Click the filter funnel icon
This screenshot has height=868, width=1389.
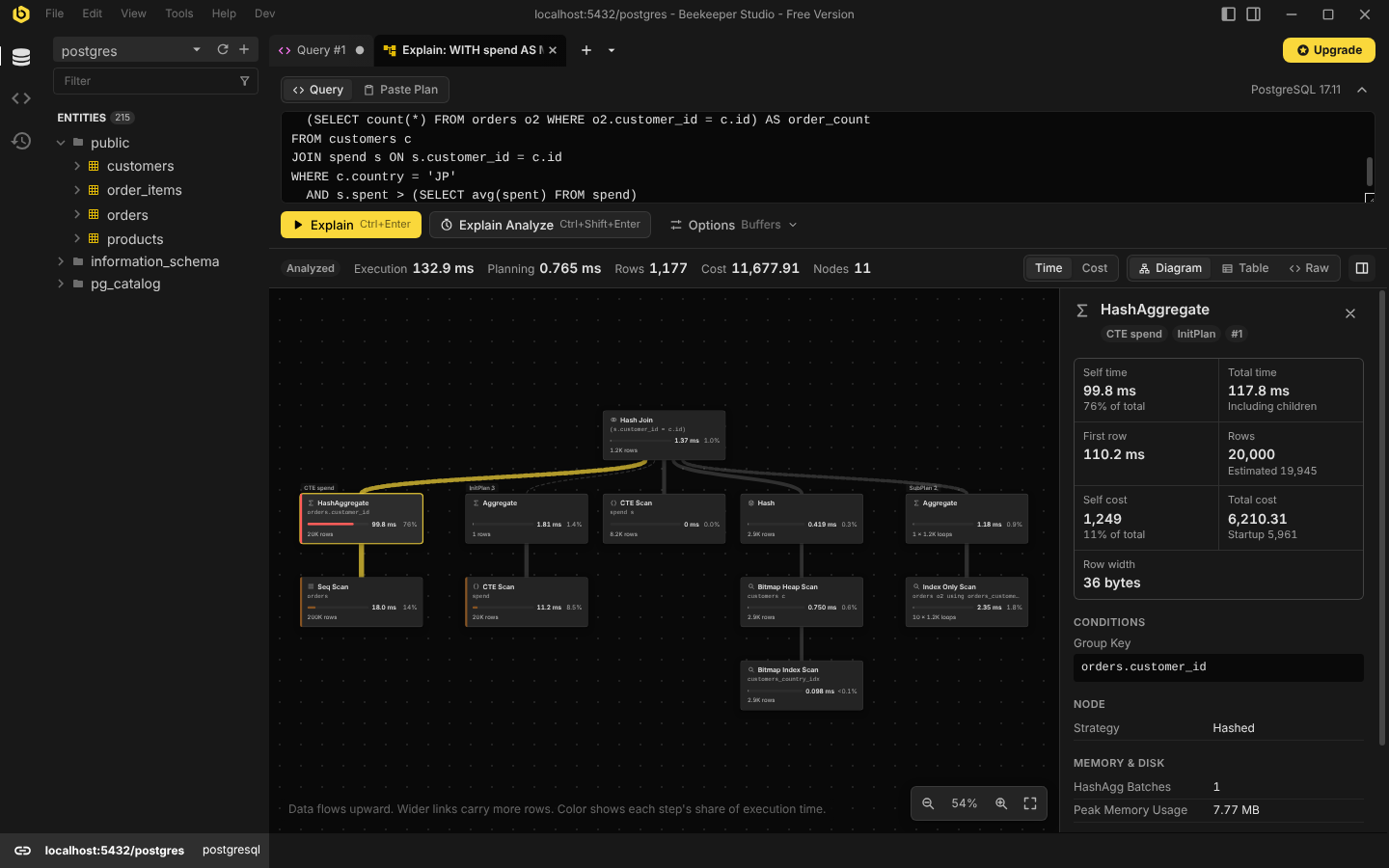(244, 81)
